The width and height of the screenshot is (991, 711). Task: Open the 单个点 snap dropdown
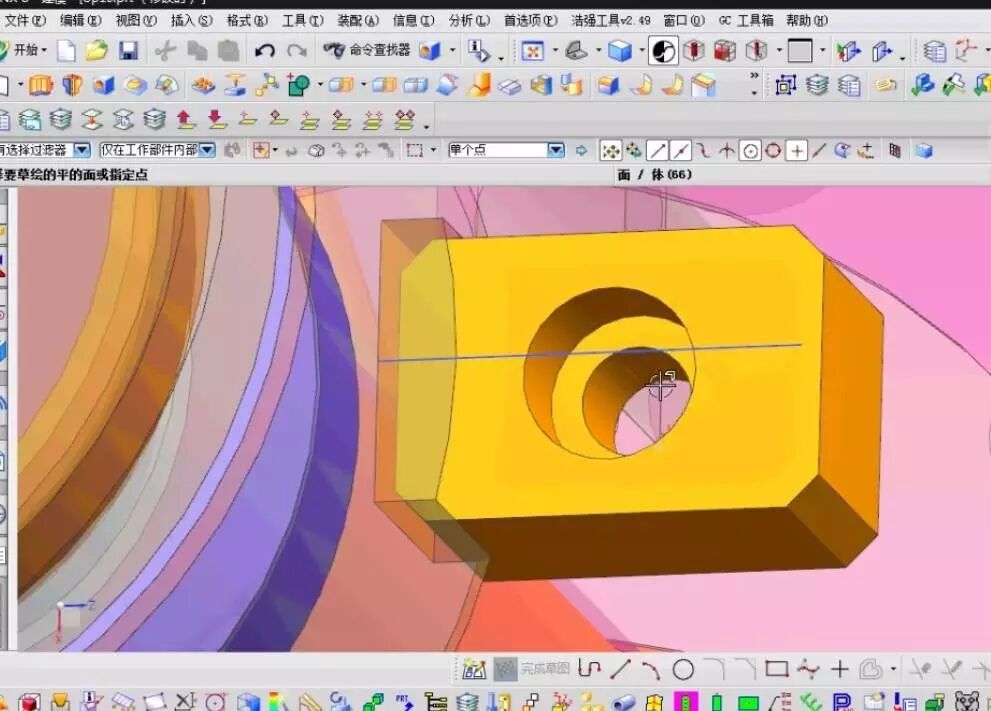pos(556,150)
